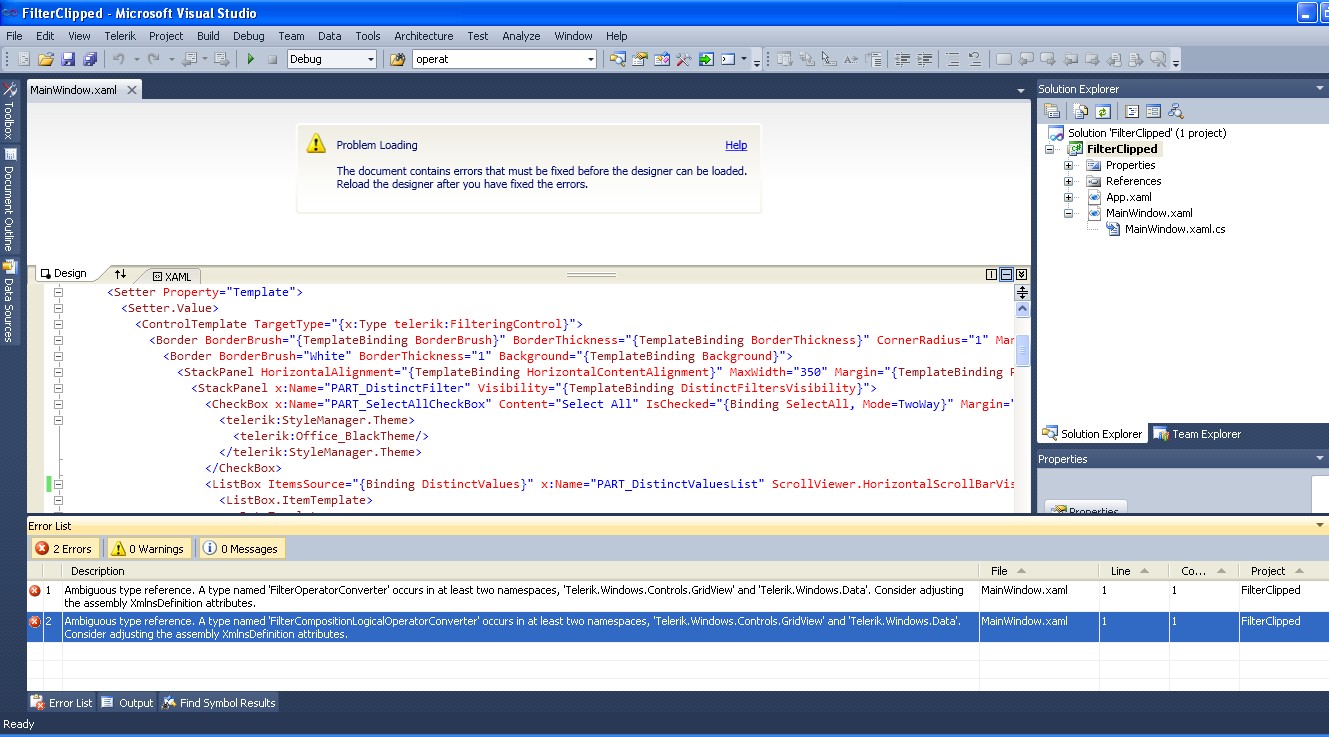Click the Stop Debugging square icon
Viewport: 1329px width, 737px height.
point(272,59)
